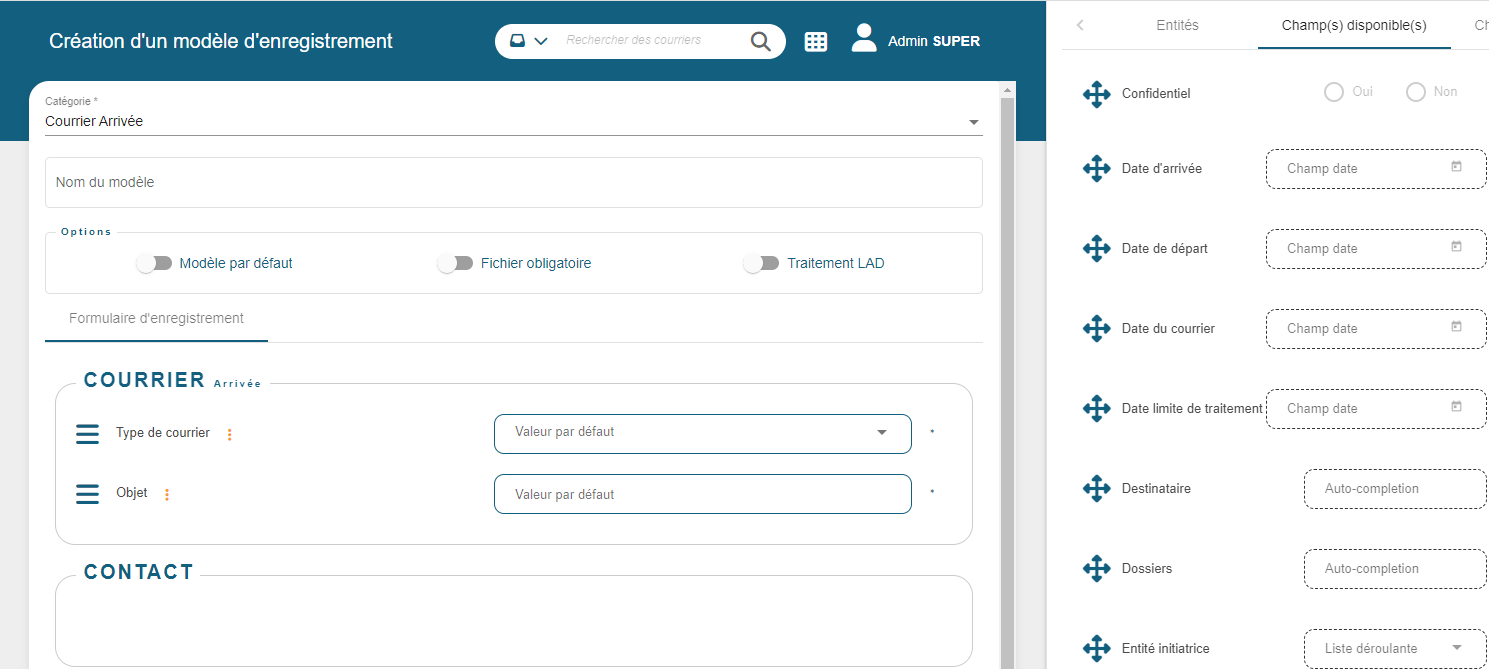The image size is (1489, 671).
Task: Click the user avatar icon in the header
Action: click(862, 39)
